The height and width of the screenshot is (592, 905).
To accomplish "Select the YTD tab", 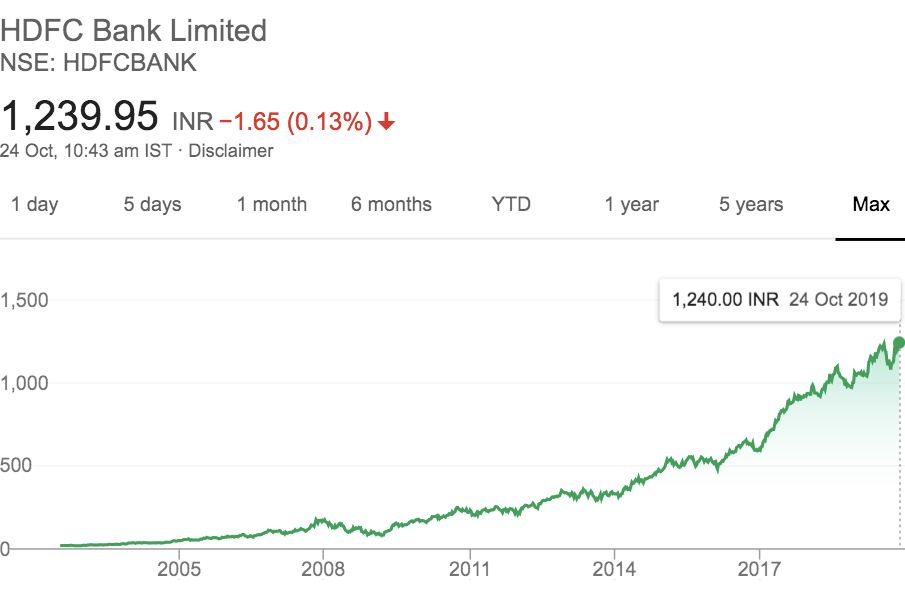I will [511, 205].
